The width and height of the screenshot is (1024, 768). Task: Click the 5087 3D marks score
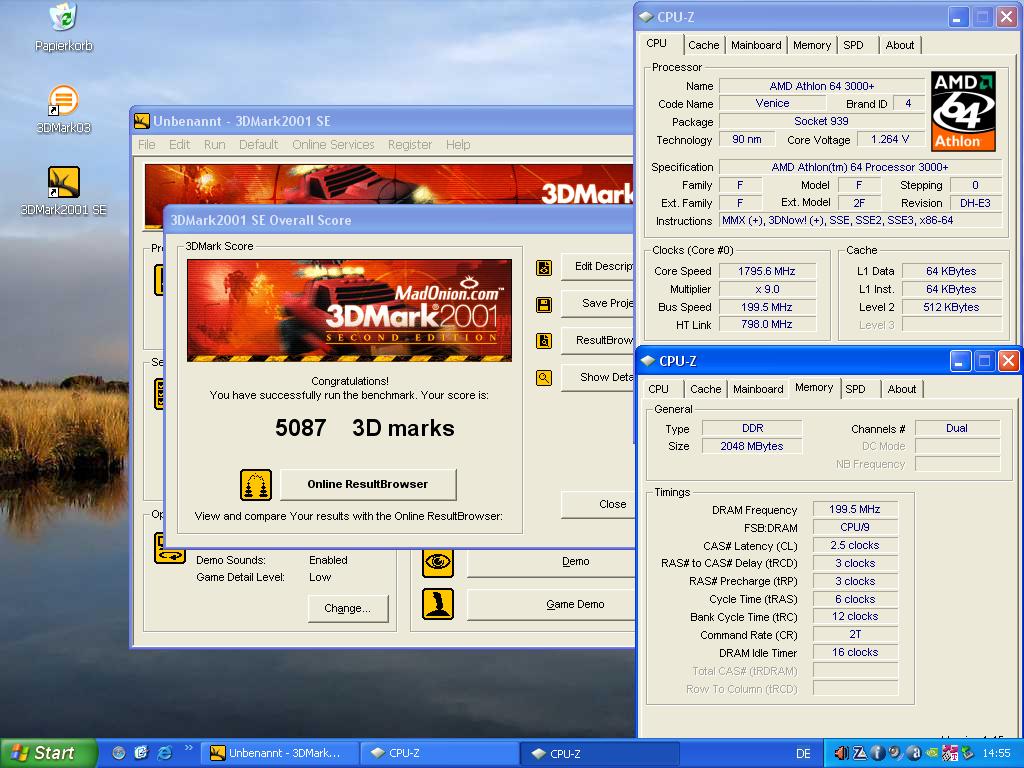(364, 428)
